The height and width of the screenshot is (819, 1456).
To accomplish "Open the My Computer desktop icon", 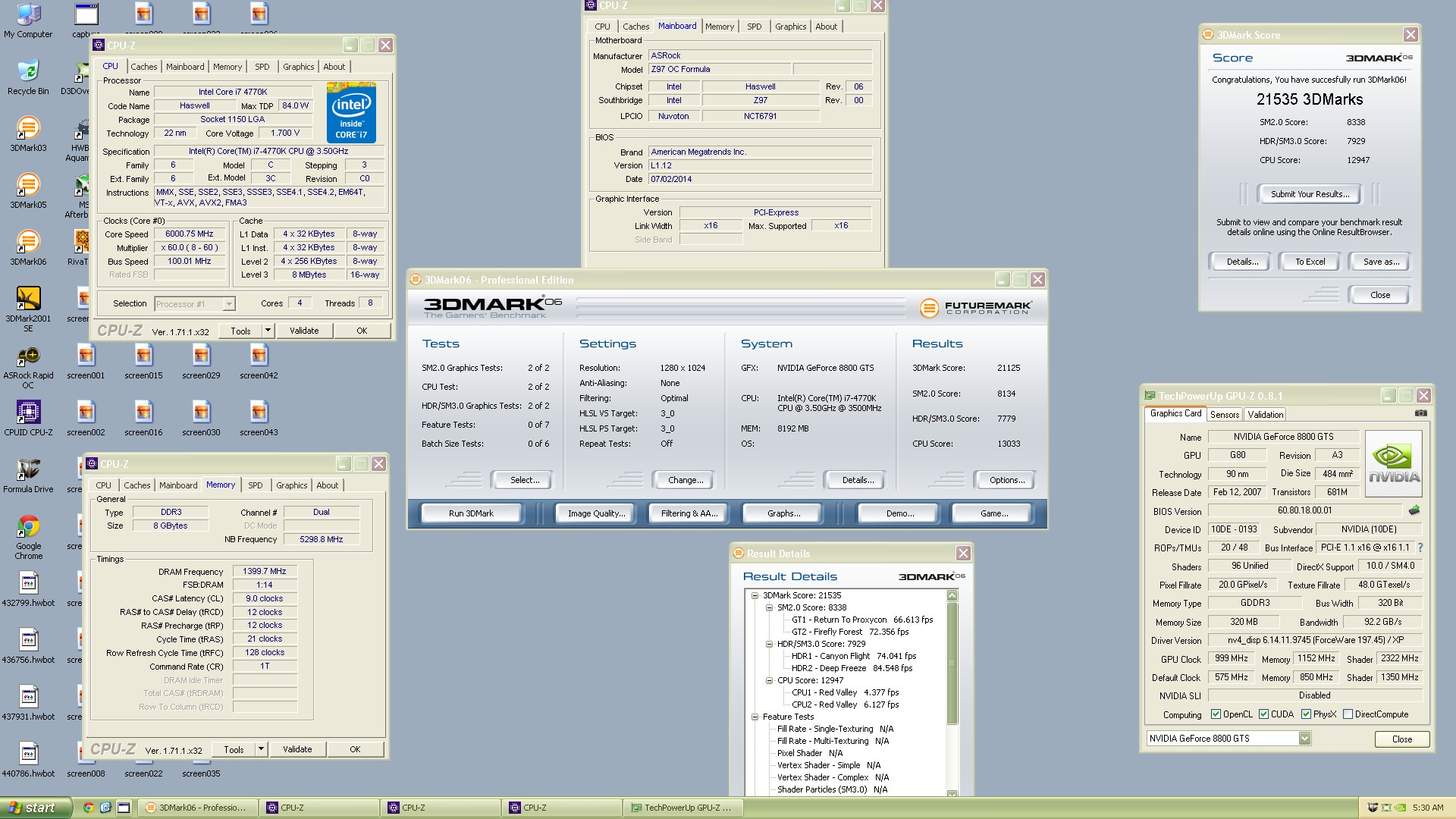I will (28, 20).
